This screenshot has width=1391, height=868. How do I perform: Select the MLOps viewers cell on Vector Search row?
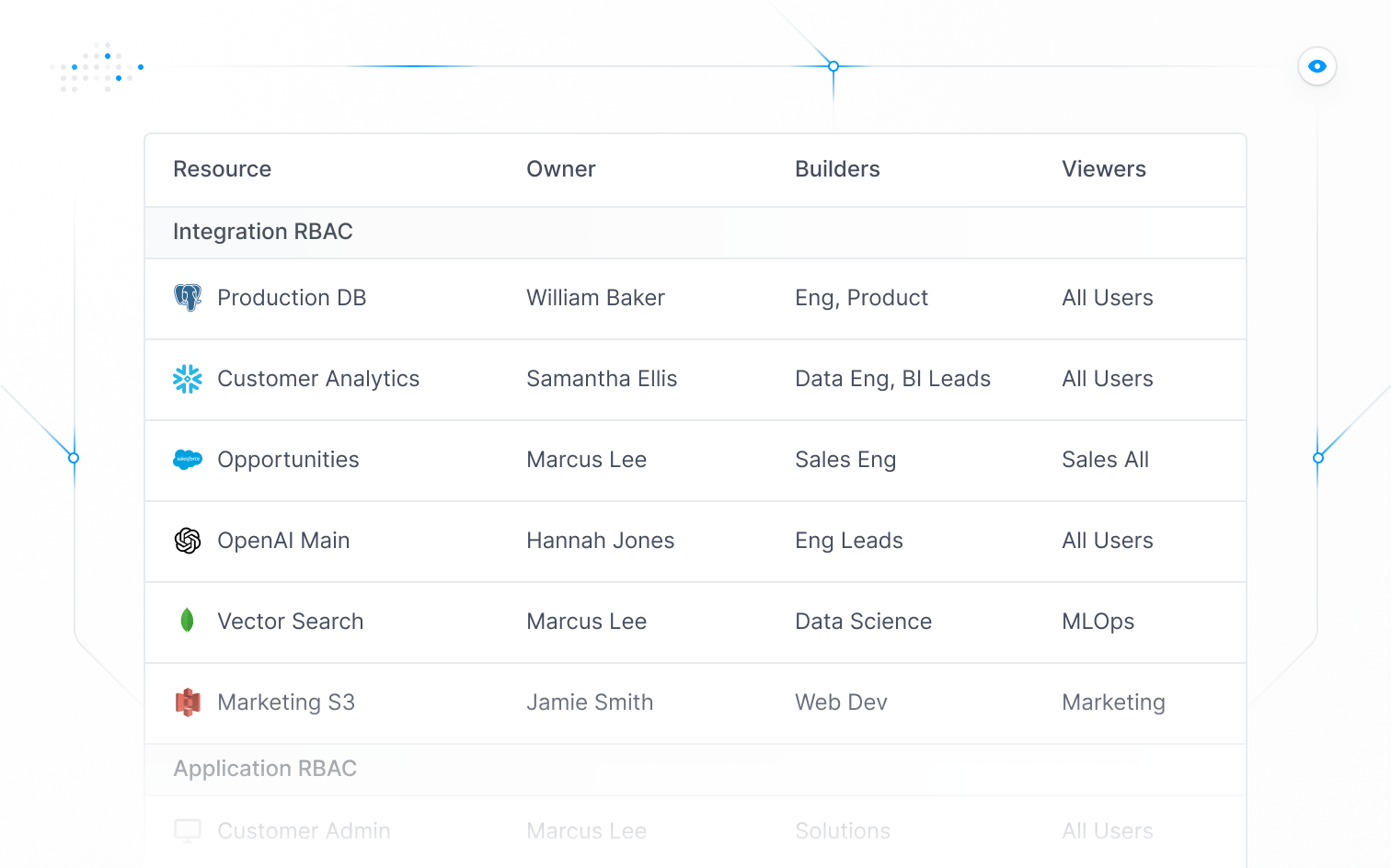1098,621
